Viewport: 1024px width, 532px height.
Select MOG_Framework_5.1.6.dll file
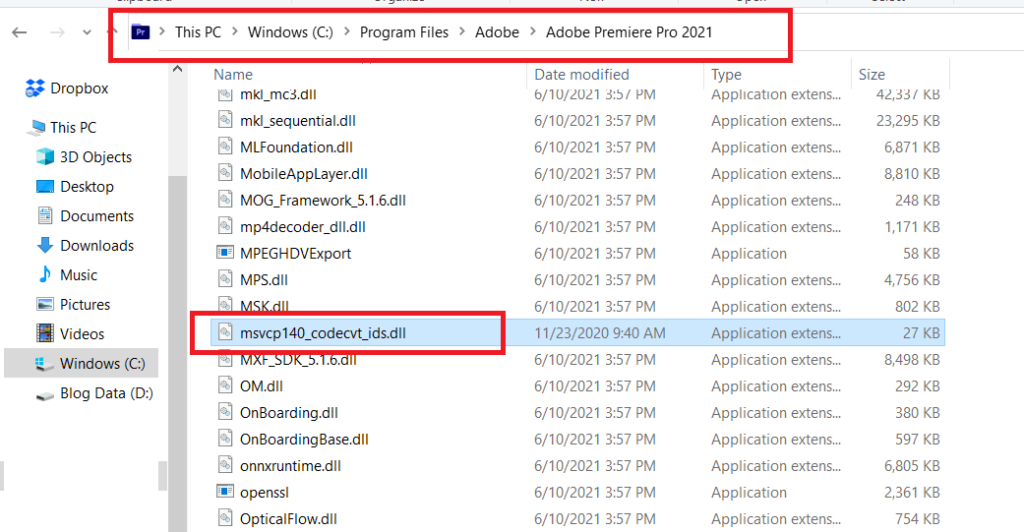[323, 200]
